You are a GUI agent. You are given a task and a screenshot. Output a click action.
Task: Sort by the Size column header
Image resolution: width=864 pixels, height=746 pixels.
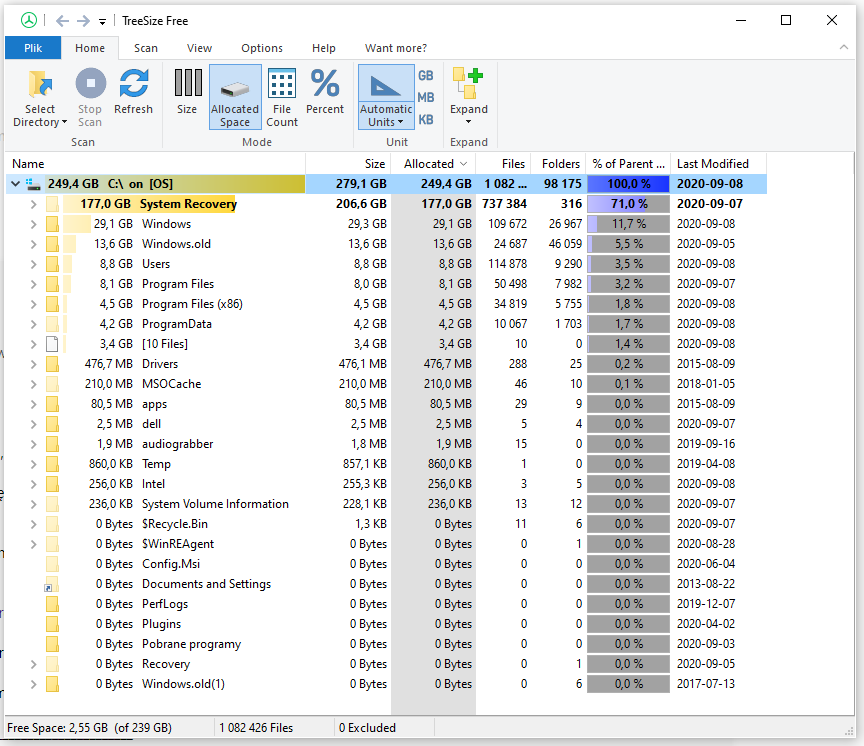click(x=348, y=164)
